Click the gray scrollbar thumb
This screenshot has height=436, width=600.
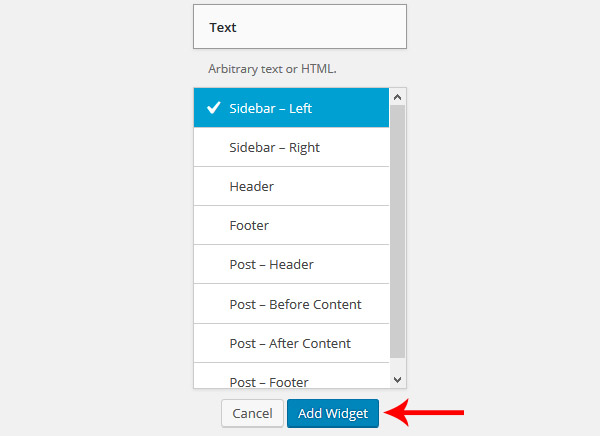[398, 232]
